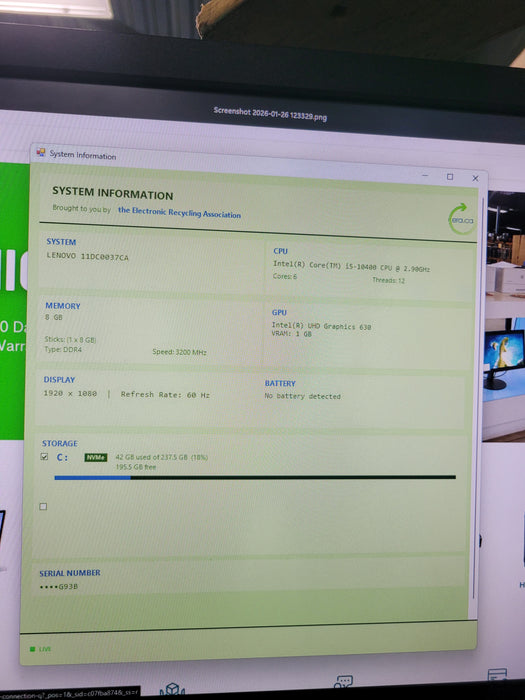Click the LIVE status indicator
Screen dimensions: 525x700
click(x=41, y=649)
